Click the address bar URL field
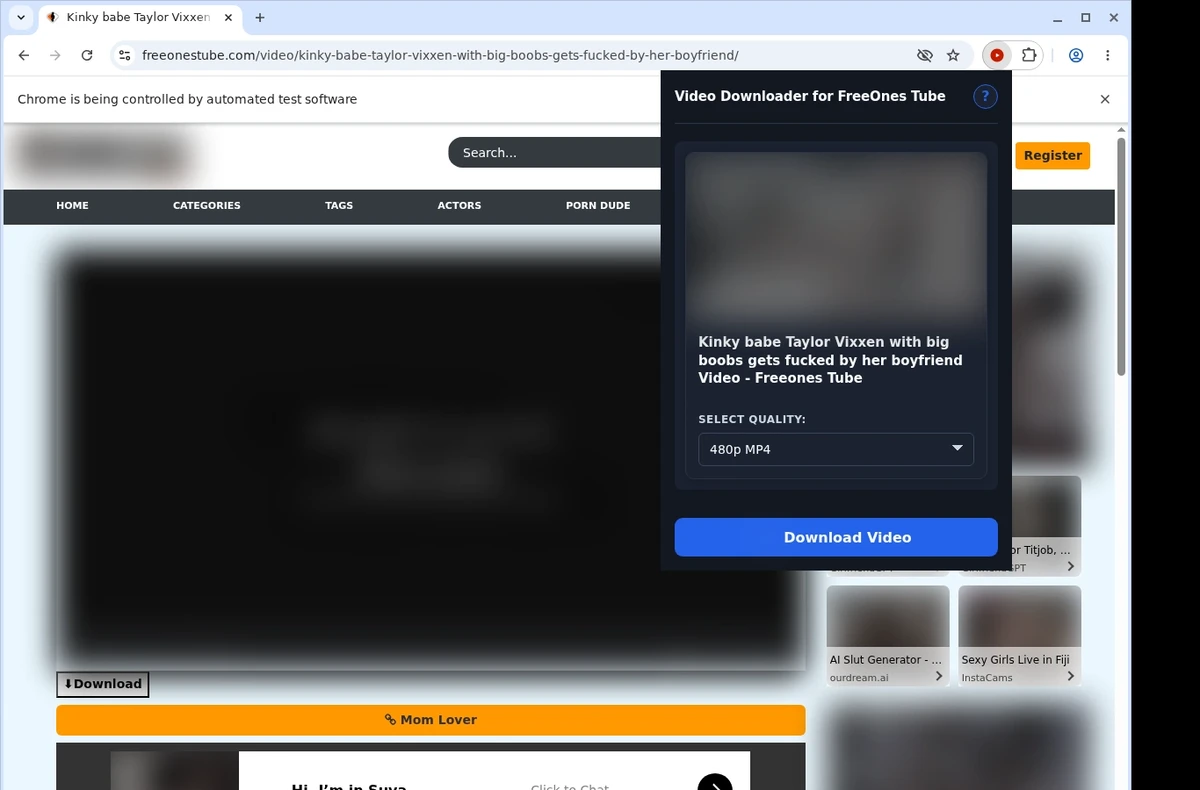This screenshot has height=790, width=1200. (520, 55)
